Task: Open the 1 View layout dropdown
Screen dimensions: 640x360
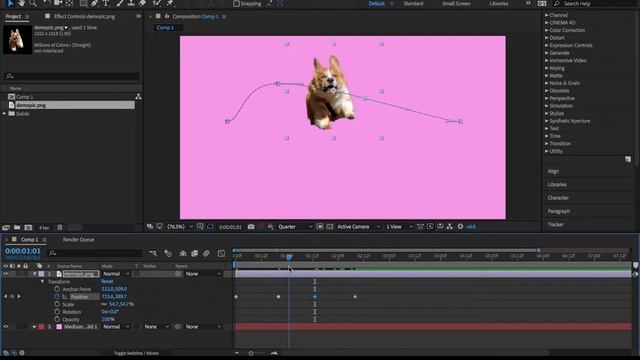Action: point(399,227)
